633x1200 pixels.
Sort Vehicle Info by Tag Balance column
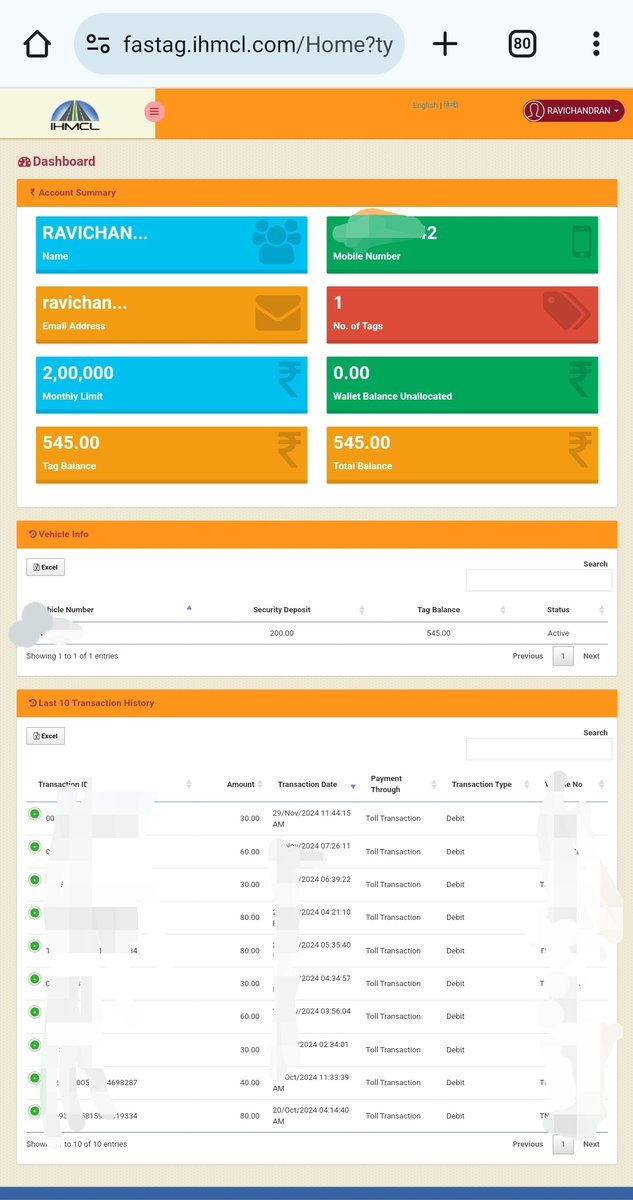pyautogui.click(x=439, y=609)
